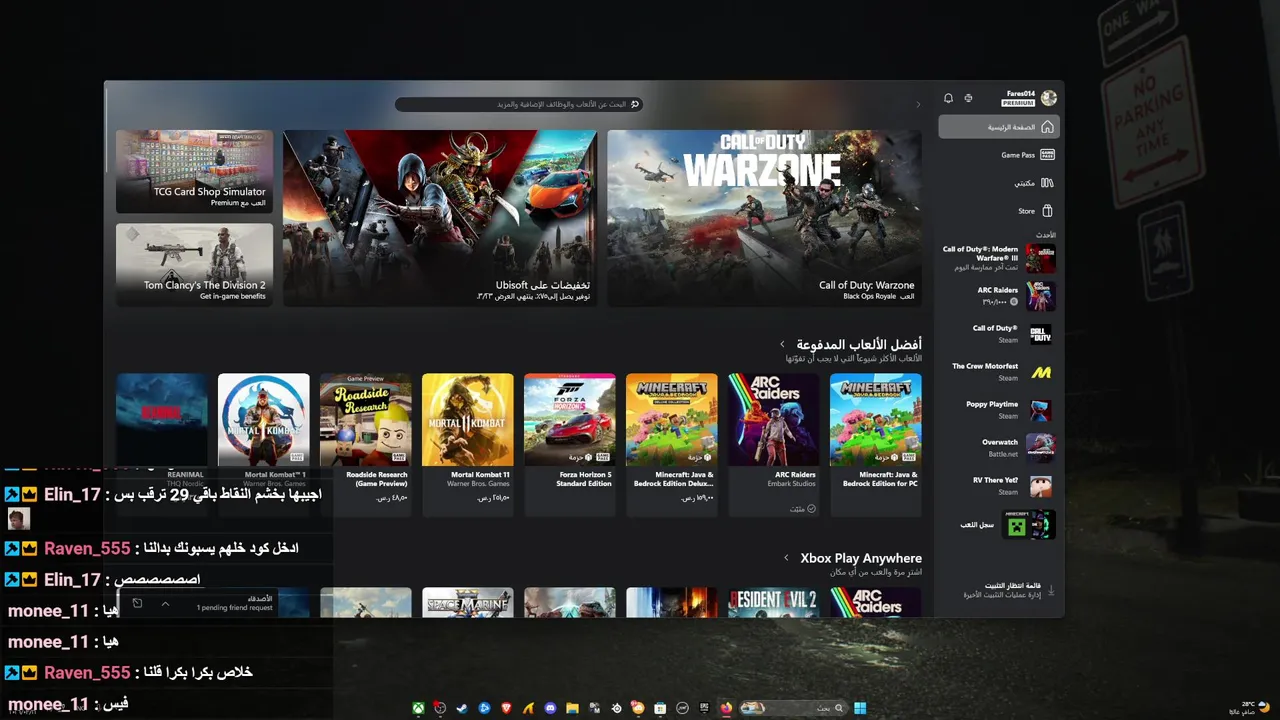The width and height of the screenshot is (1280, 720).
Task: Open Brave browser from the taskbar
Action: click(506, 708)
